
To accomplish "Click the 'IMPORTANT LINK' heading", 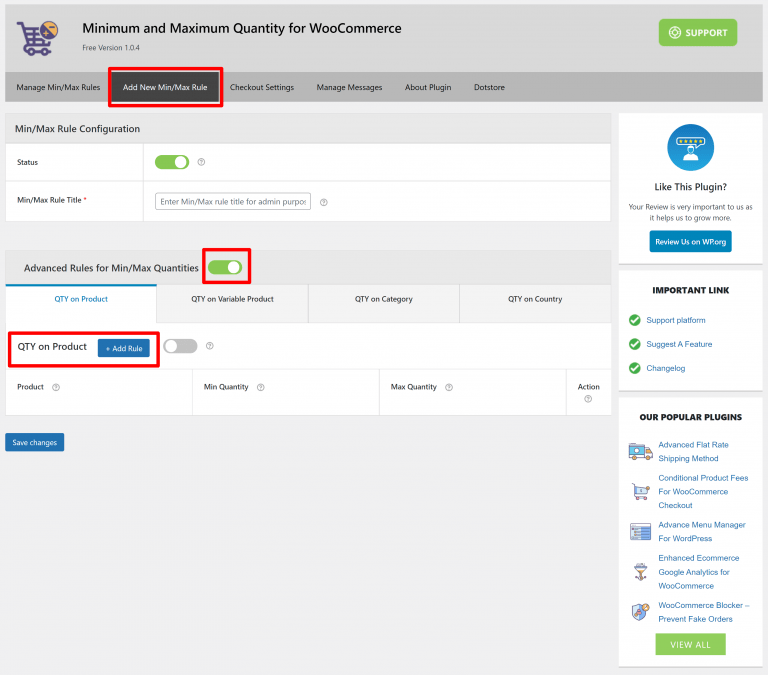I will pos(690,290).
